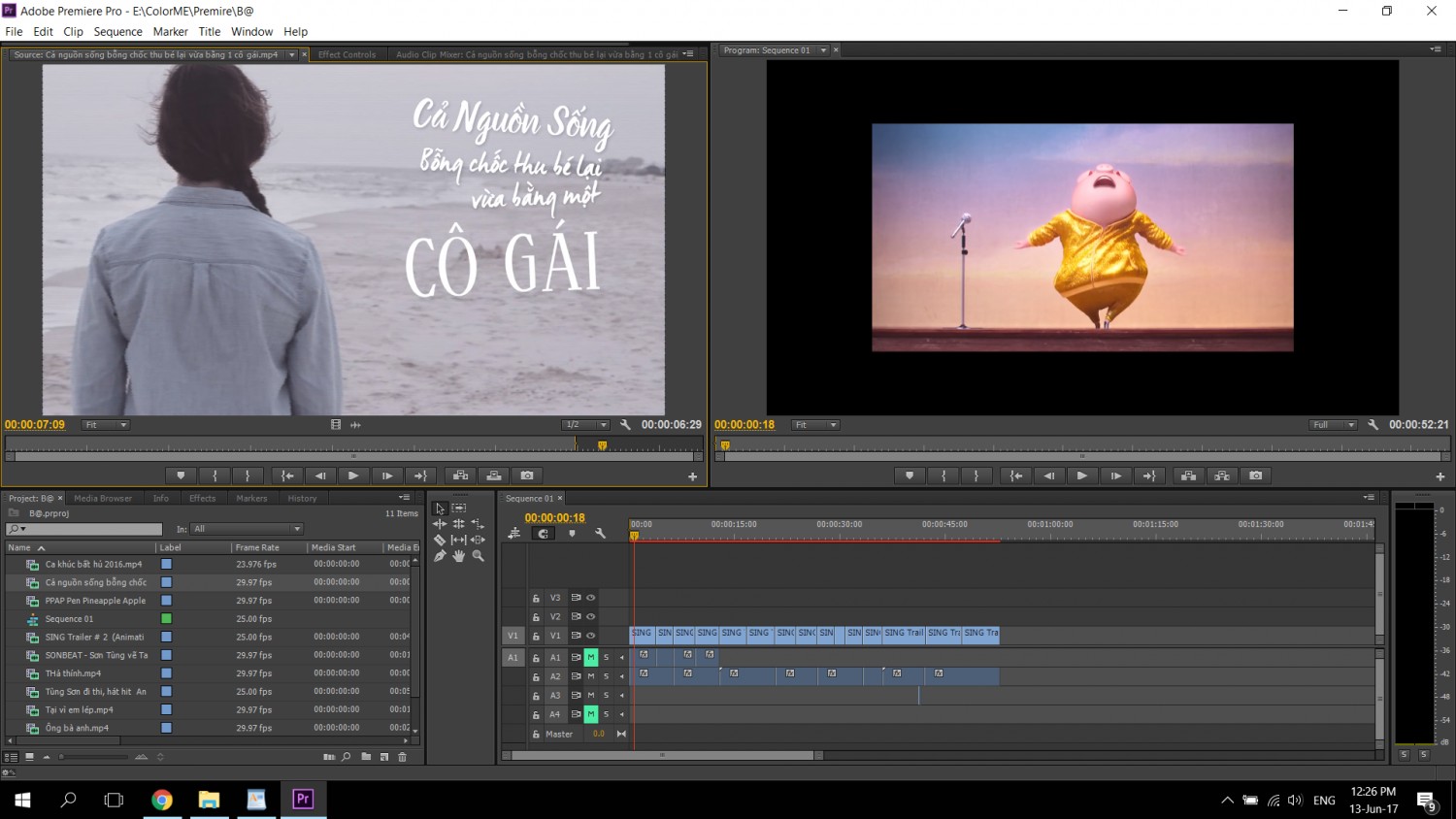Select the Rolling Edit tool
This screenshot has height=819, width=1456.
pos(459,524)
